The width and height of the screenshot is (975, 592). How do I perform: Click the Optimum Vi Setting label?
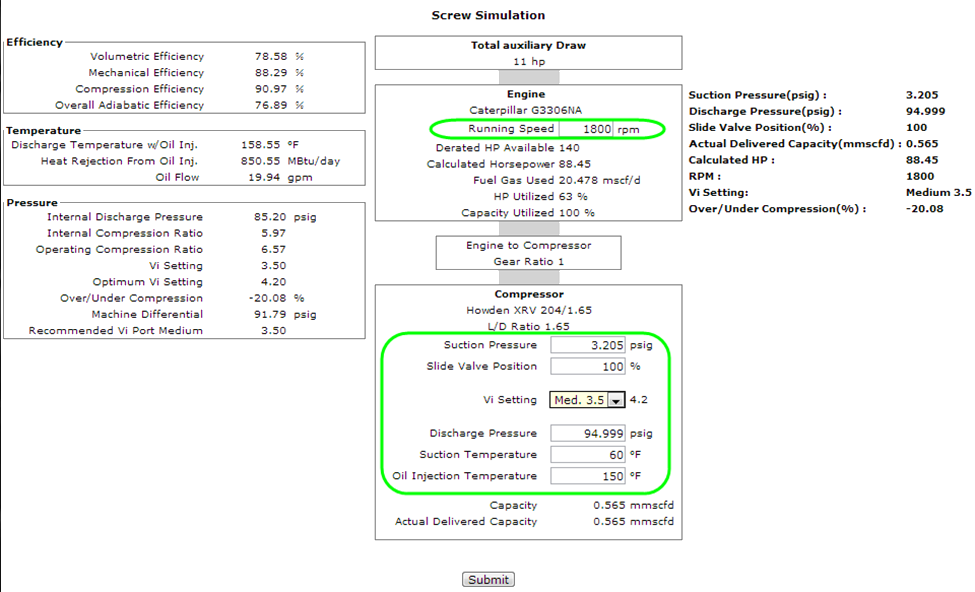tap(148, 282)
